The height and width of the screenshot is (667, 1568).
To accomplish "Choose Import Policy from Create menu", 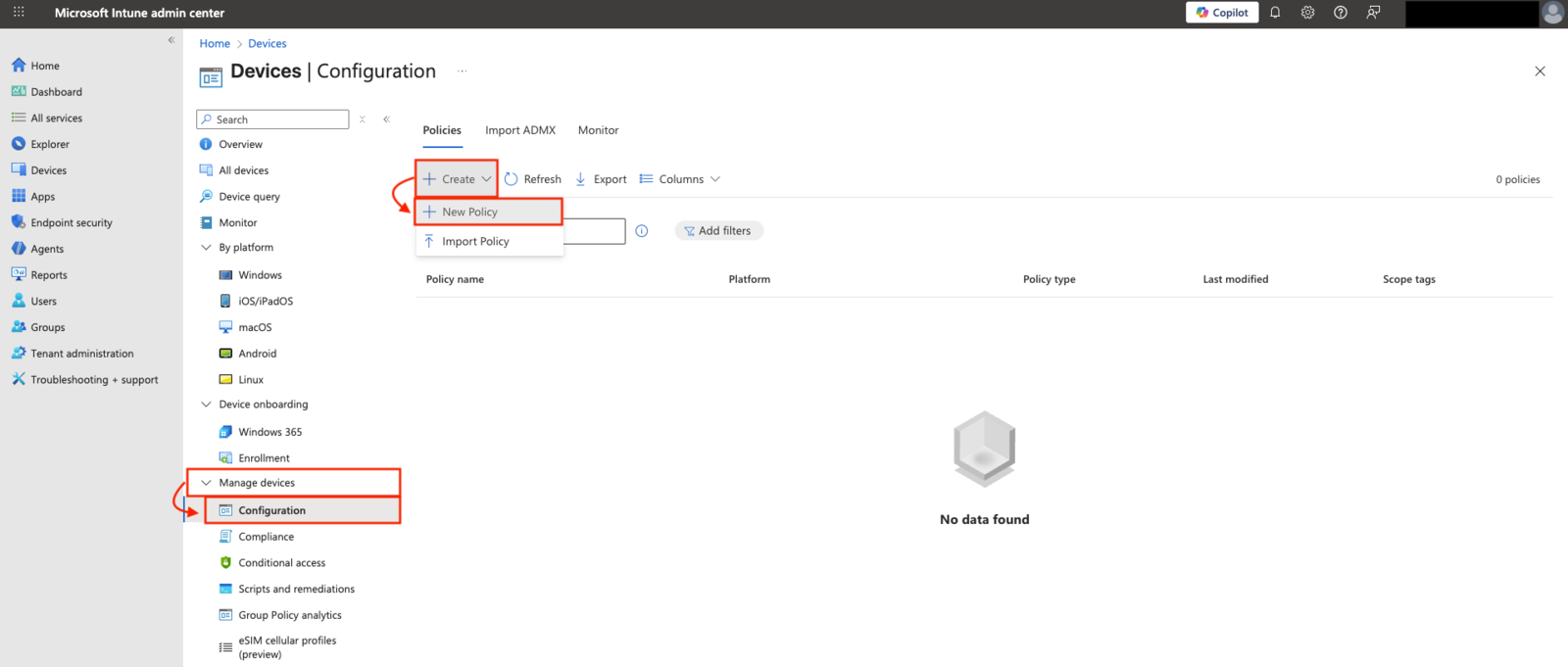I will coord(489,241).
